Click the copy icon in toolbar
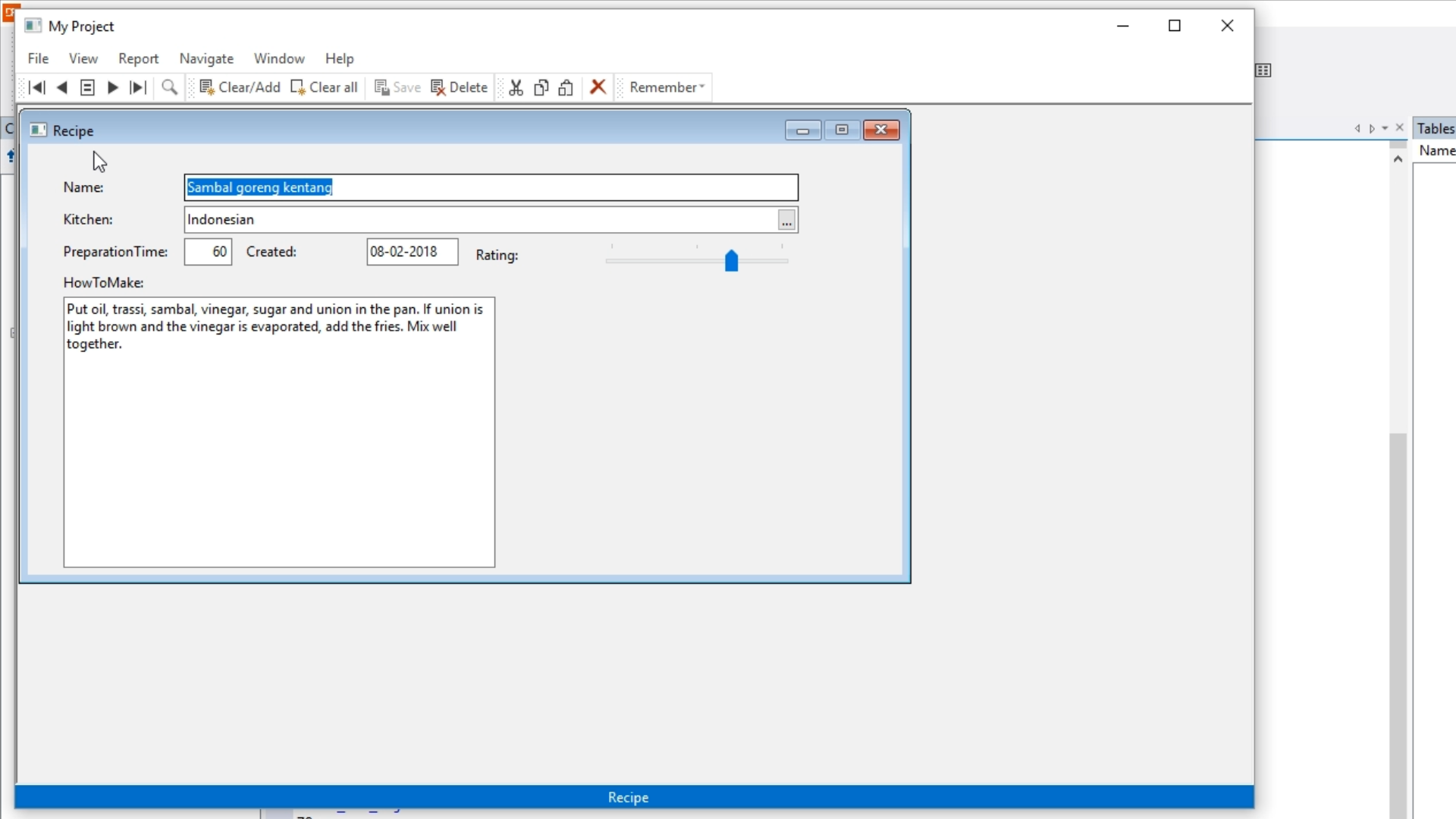Image resolution: width=1456 pixels, height=819 pixels. tap(541, 87)
